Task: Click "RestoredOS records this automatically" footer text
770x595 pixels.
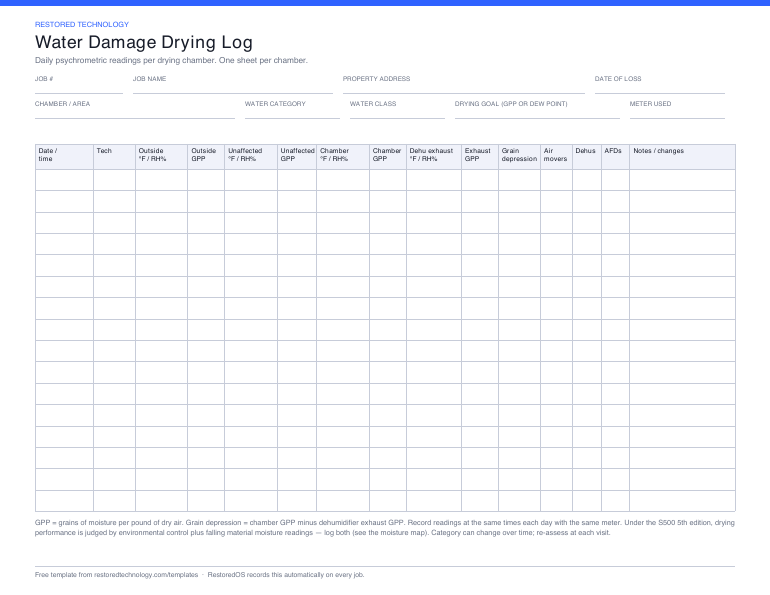Action: click(x=286, y=575)
